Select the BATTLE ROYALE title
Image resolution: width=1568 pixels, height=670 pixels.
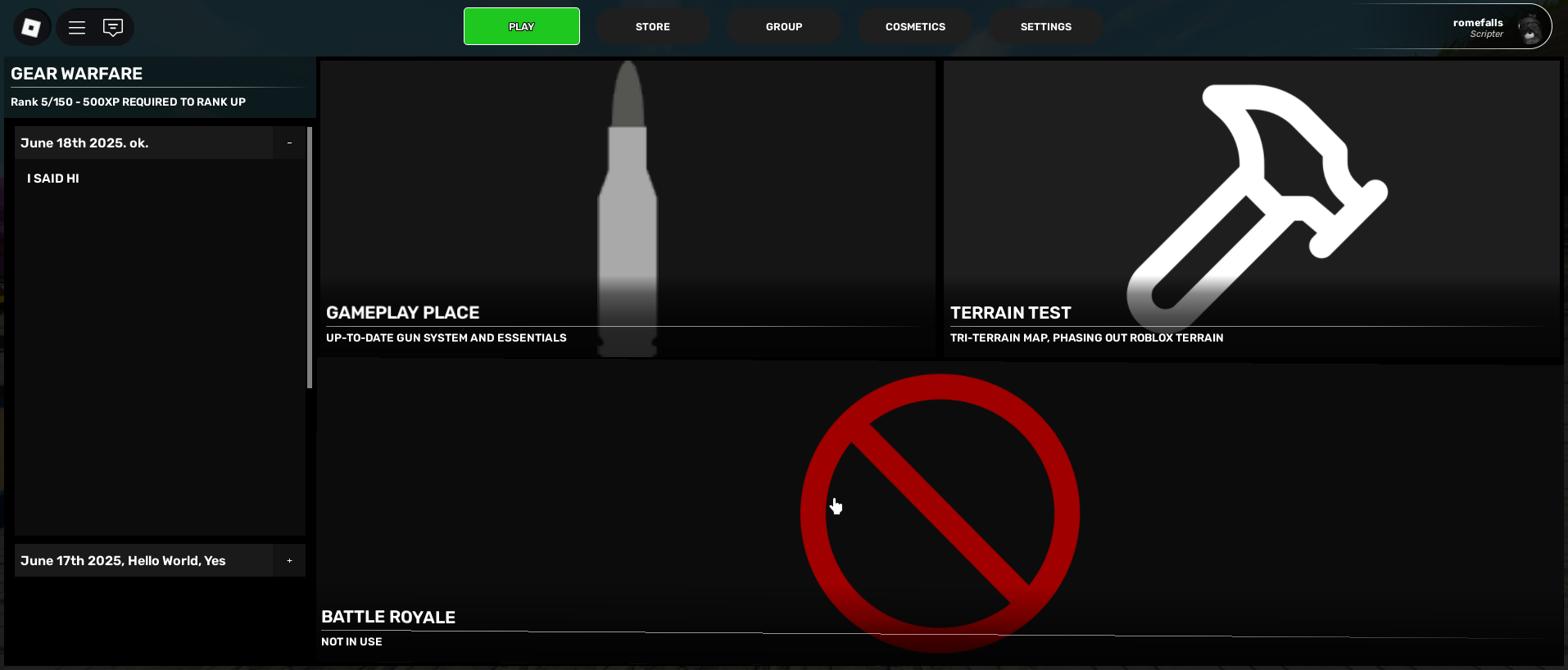pyautogui.click(x=388, y=618)
